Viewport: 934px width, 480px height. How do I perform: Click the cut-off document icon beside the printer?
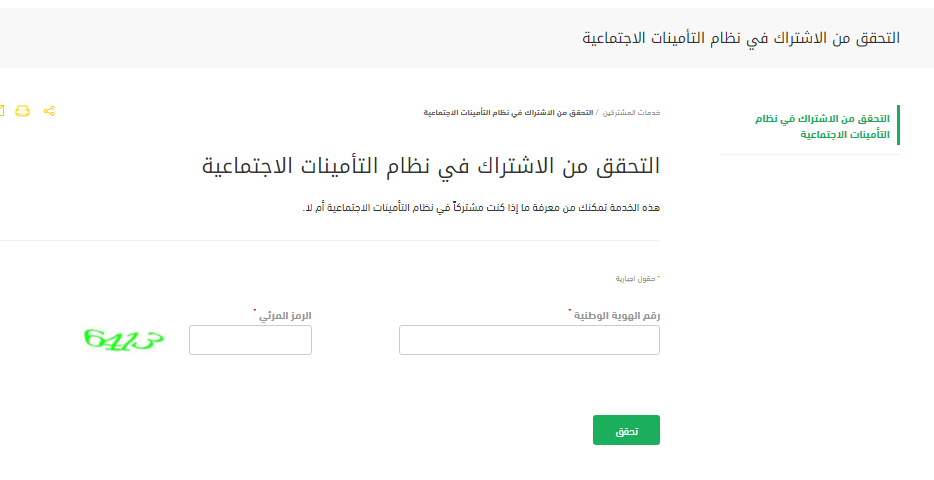(2, 111)
